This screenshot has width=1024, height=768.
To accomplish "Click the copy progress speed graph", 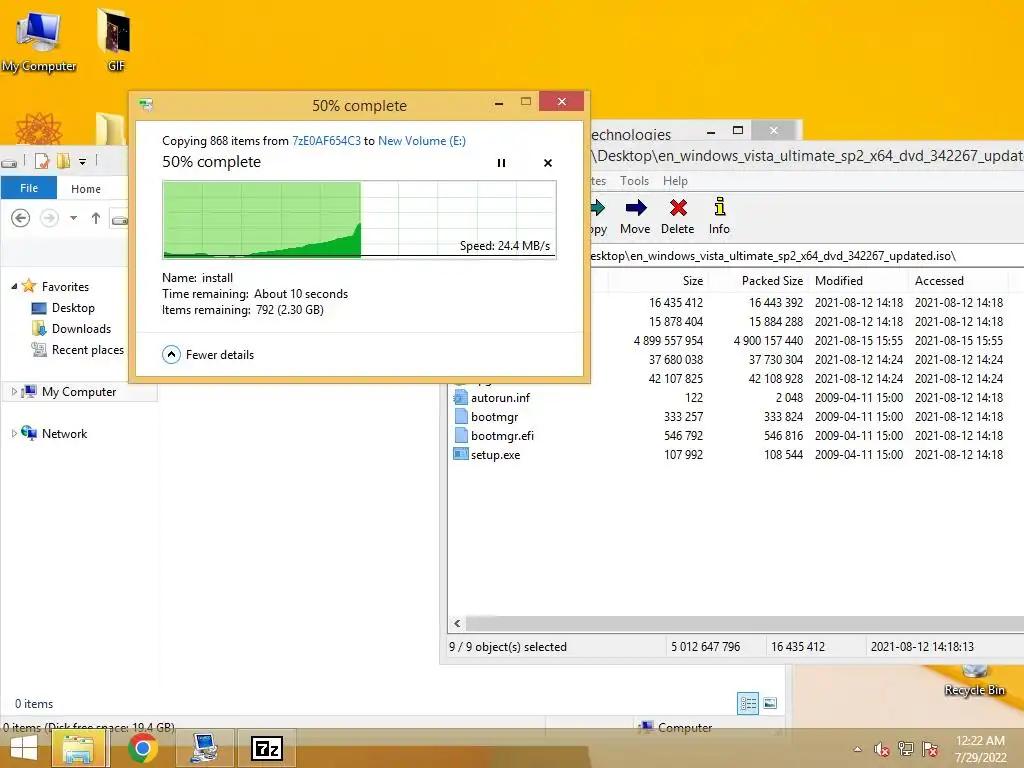I will point(359,219).
